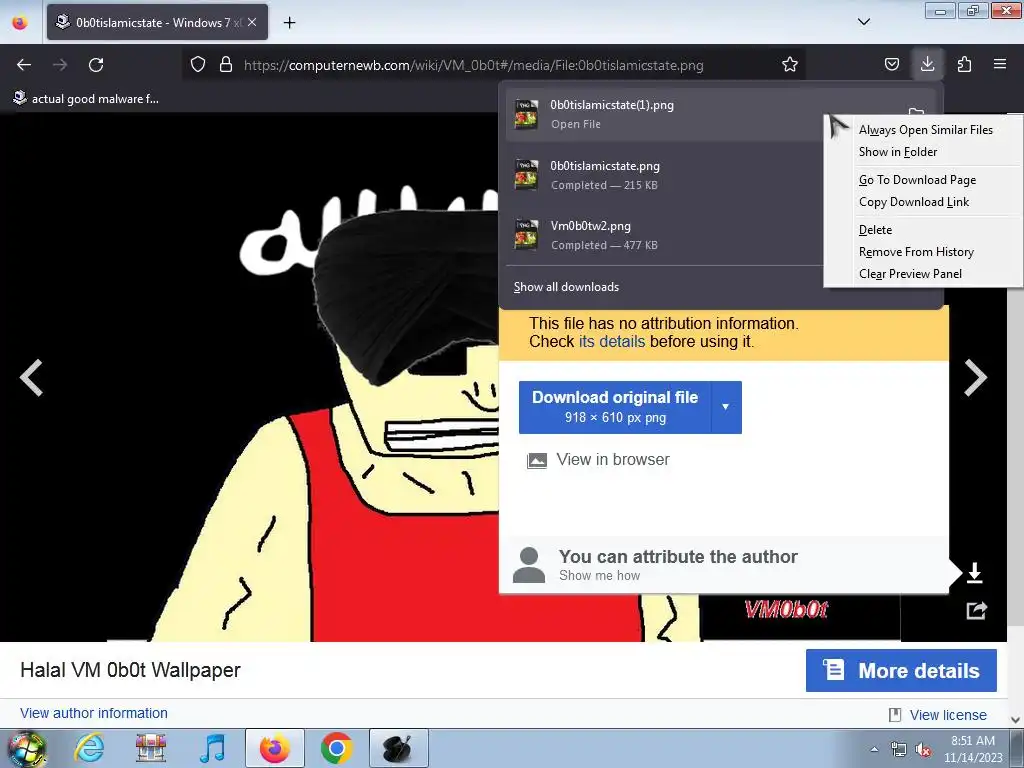1024x768 pixels.
Task: Open the extensions puzzle icon
Action: (x=964, y=64)
